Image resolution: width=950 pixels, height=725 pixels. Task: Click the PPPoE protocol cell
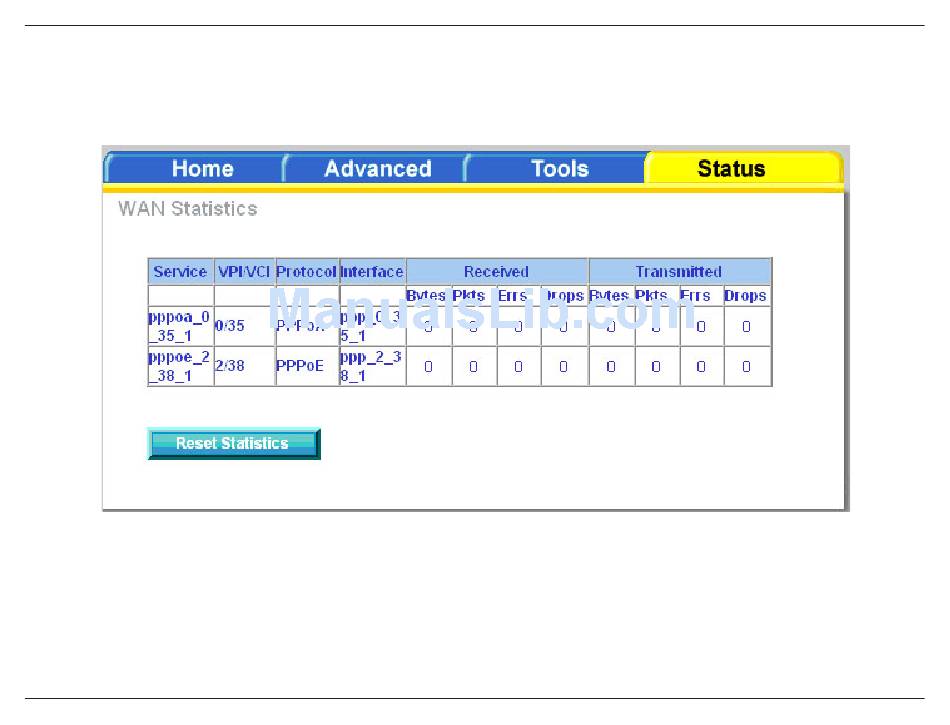click(300, 366)
